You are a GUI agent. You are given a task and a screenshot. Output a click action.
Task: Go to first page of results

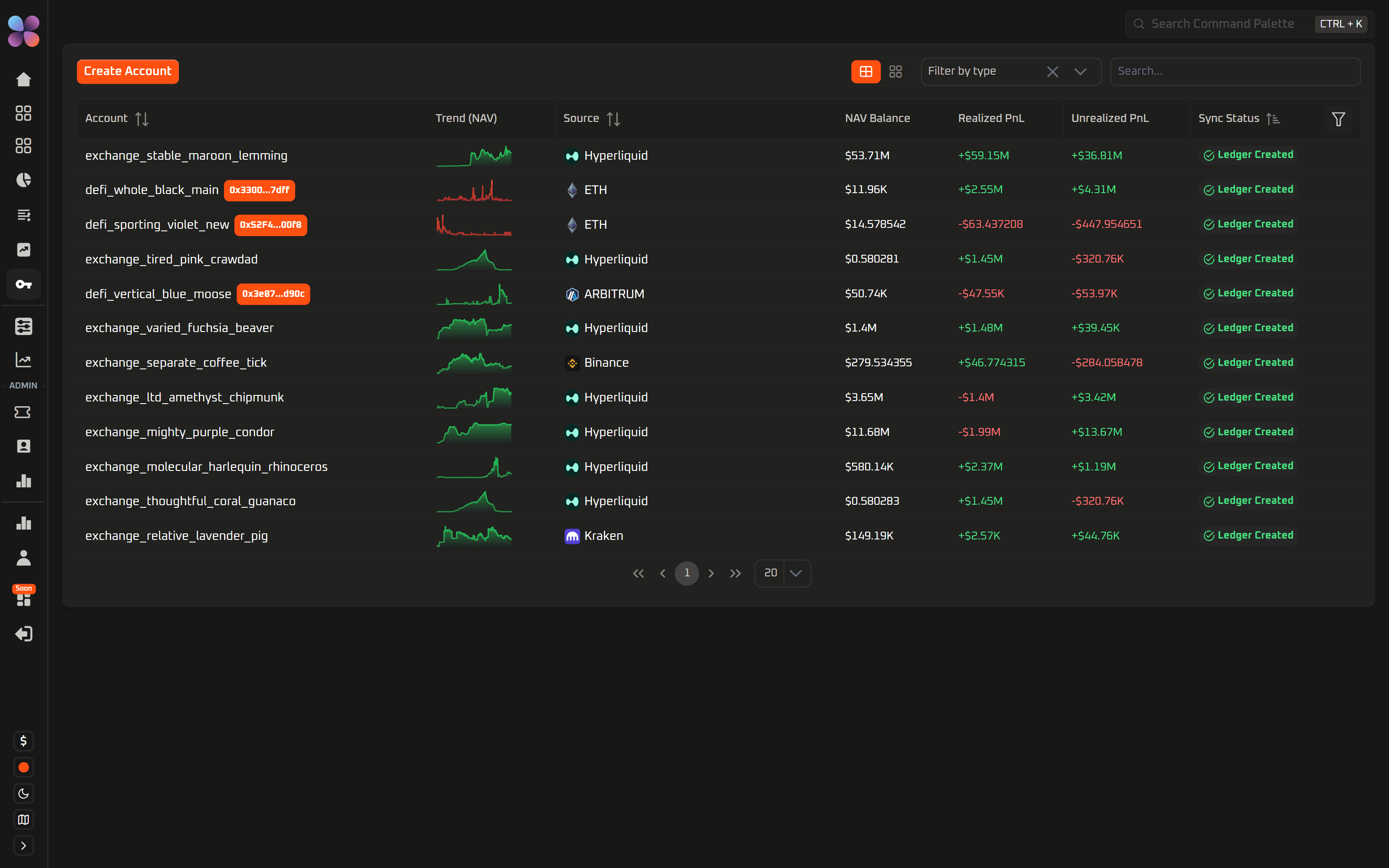(638, 573)
